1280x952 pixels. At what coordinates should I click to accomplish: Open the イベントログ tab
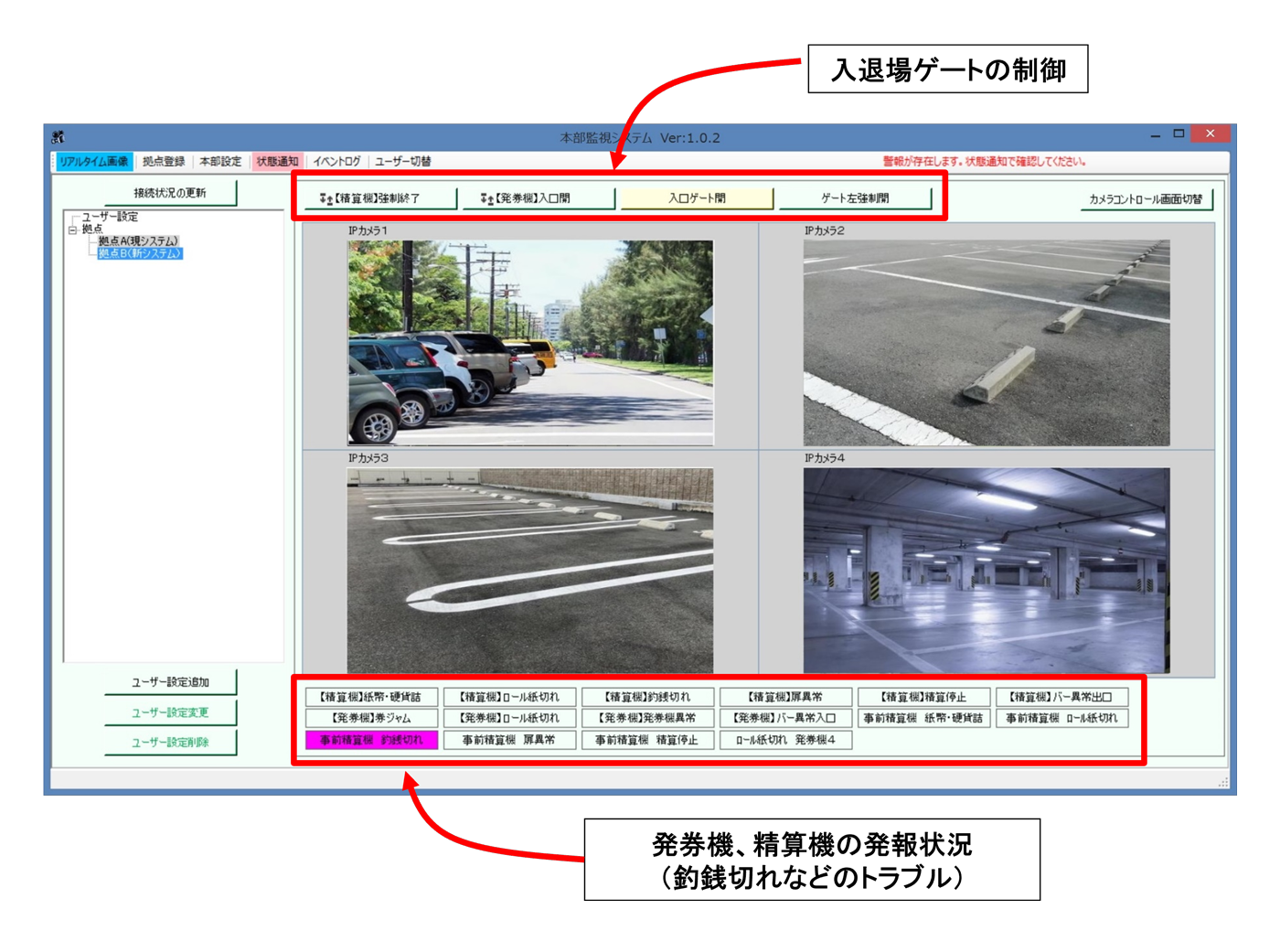[336, 162]
